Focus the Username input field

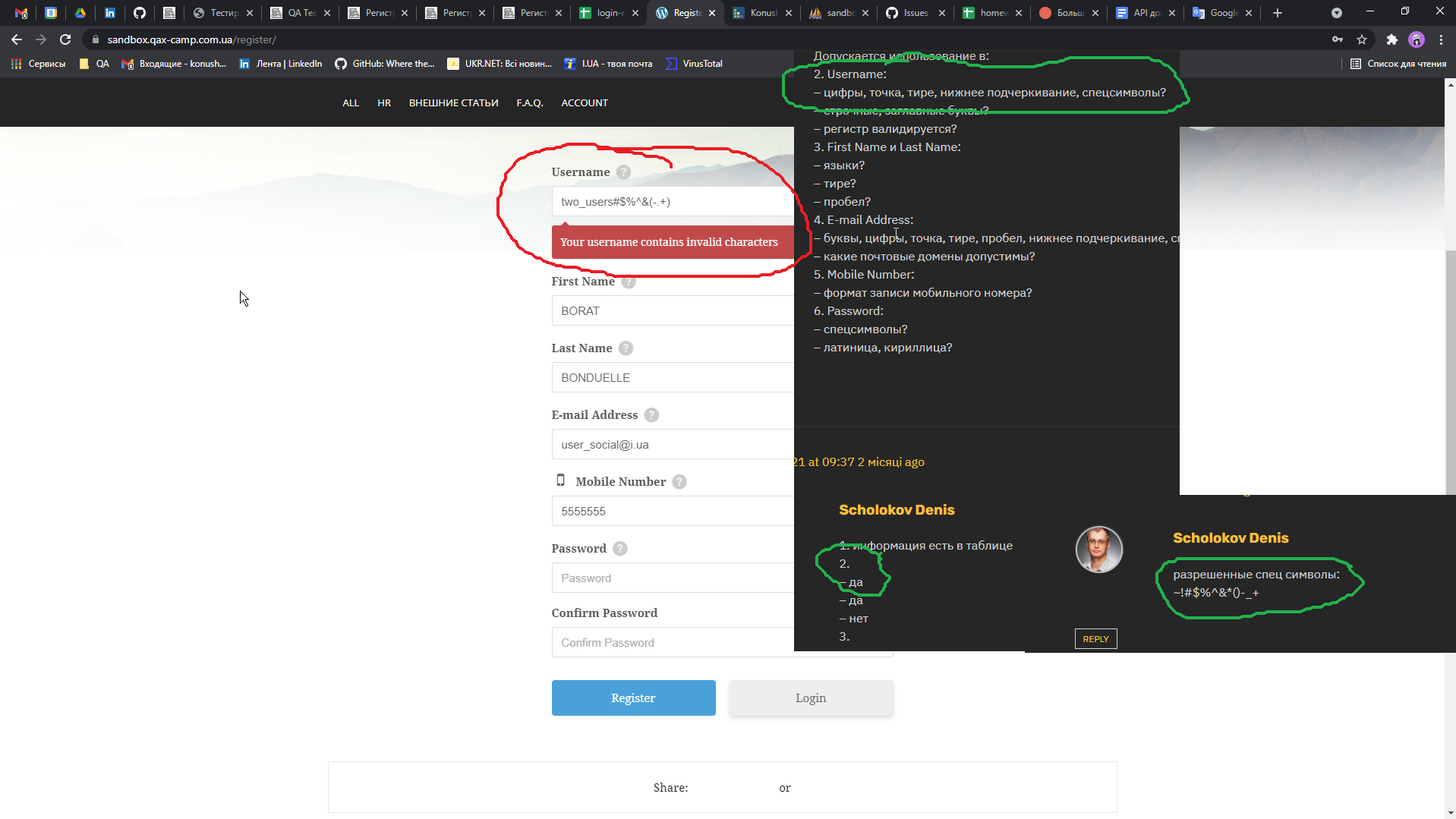pos(673,202)
